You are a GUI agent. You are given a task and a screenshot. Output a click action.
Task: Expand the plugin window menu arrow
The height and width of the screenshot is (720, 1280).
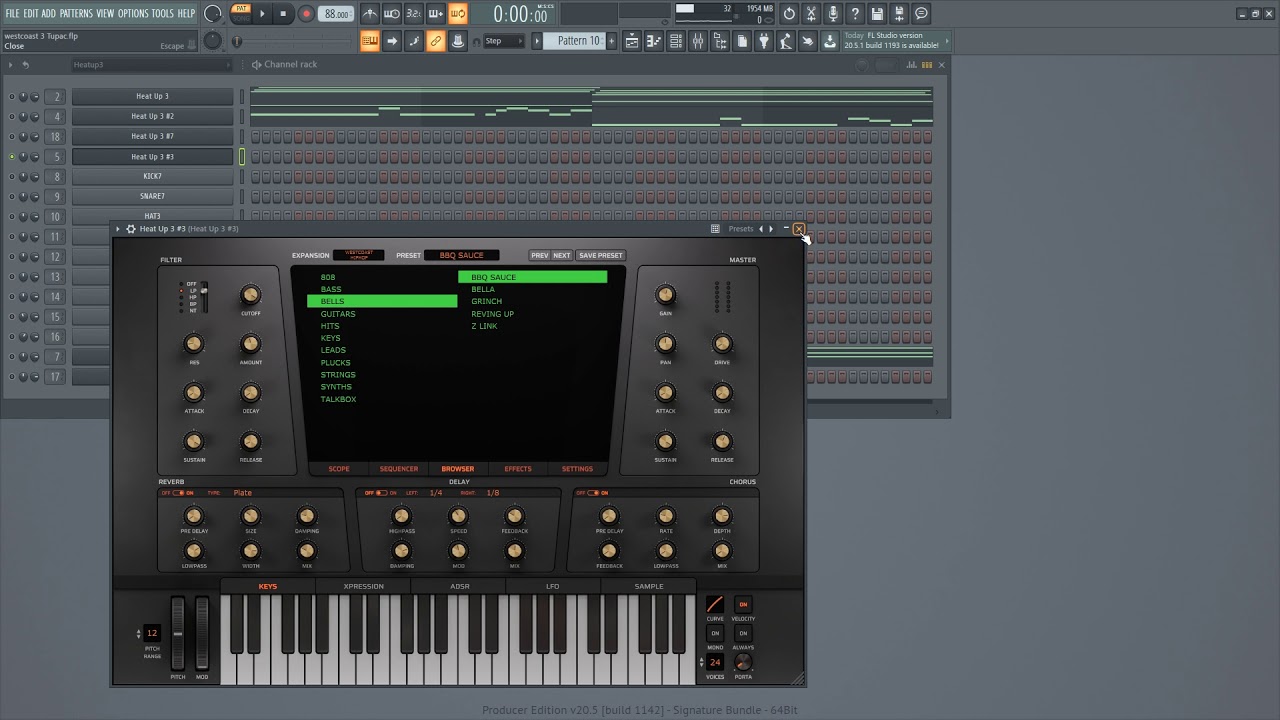click(118, 229)
